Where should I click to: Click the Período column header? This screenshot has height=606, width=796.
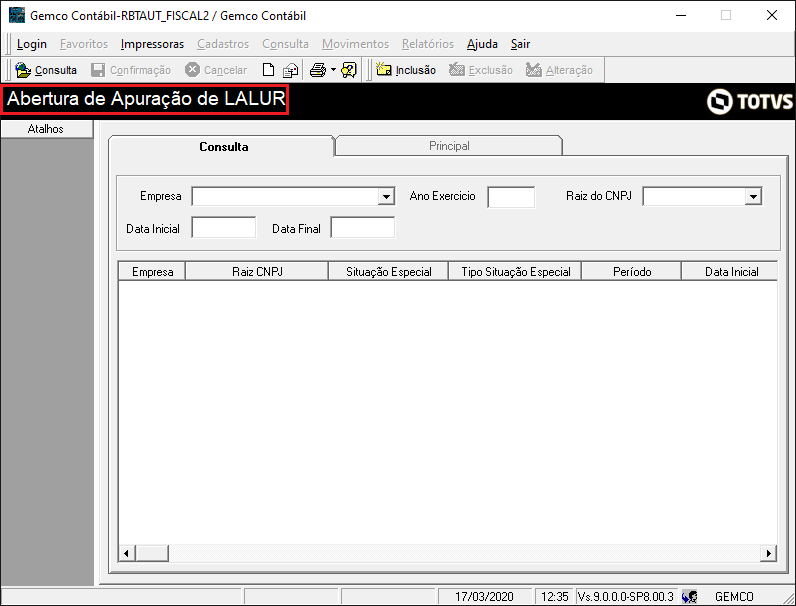(x=632, y=272)
